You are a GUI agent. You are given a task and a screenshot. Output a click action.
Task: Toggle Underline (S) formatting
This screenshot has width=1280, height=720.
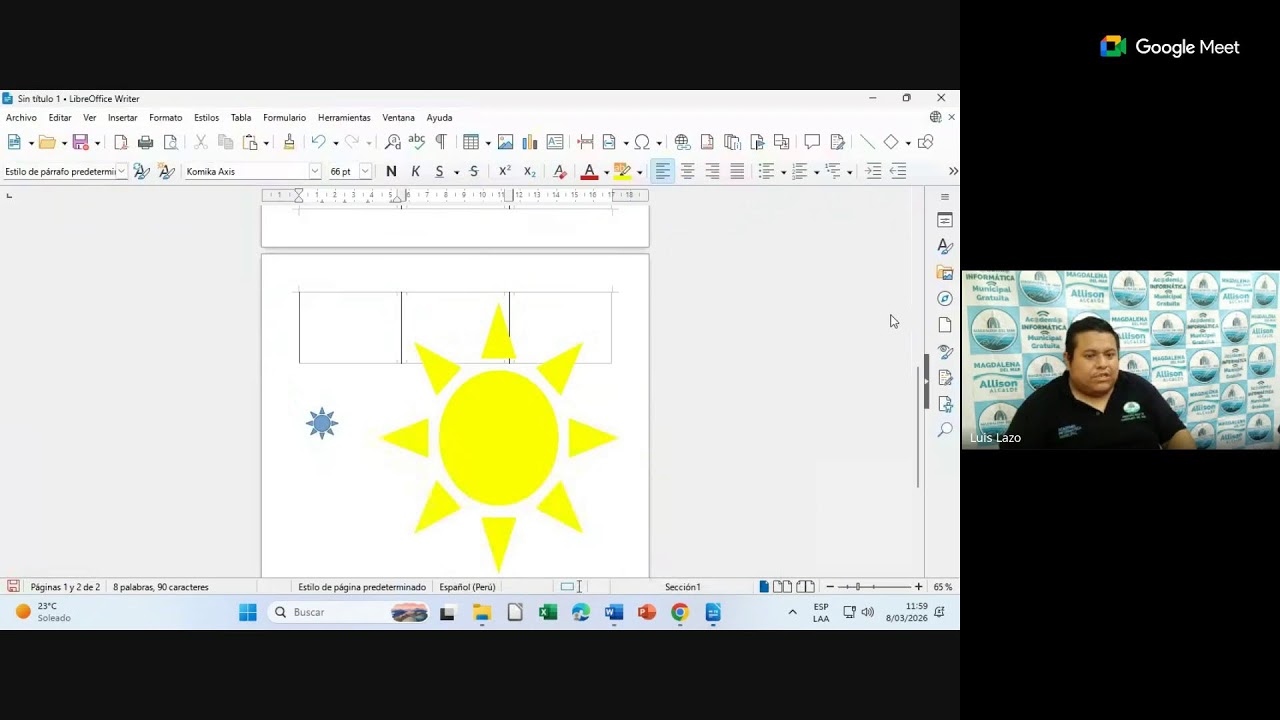tap(439, 171)
